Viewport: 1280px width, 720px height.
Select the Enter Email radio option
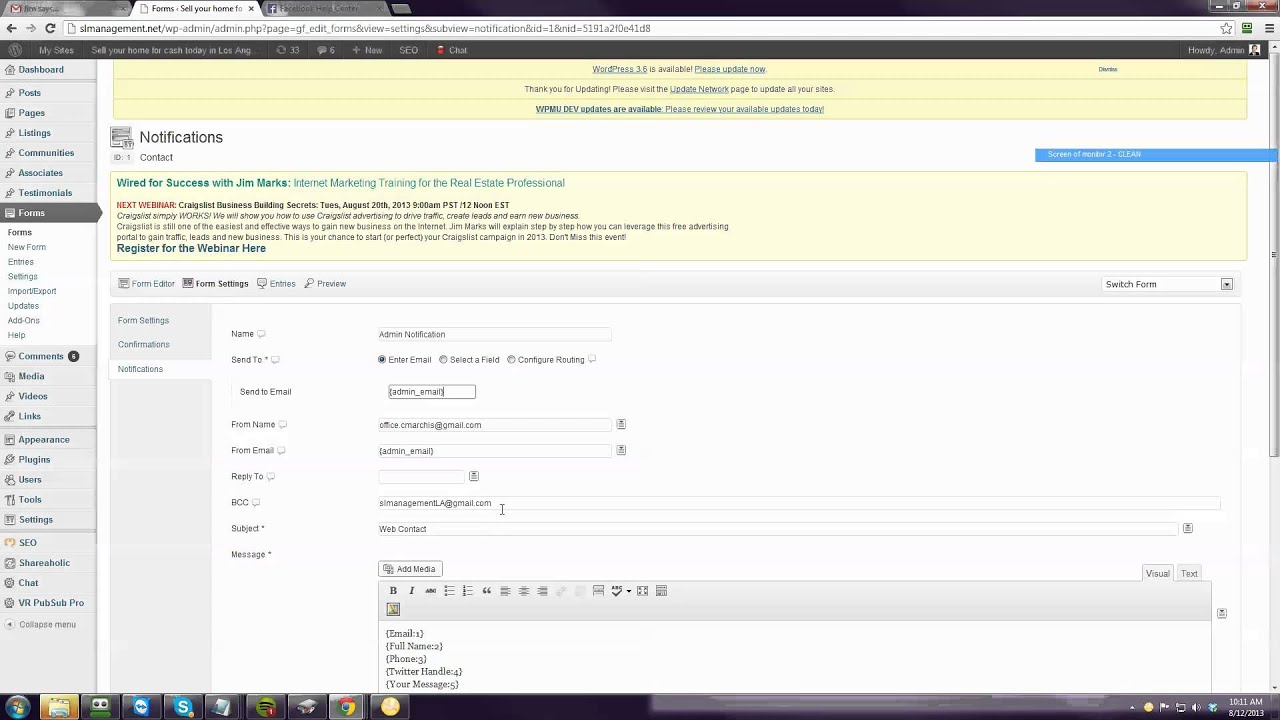pos(382,360)
